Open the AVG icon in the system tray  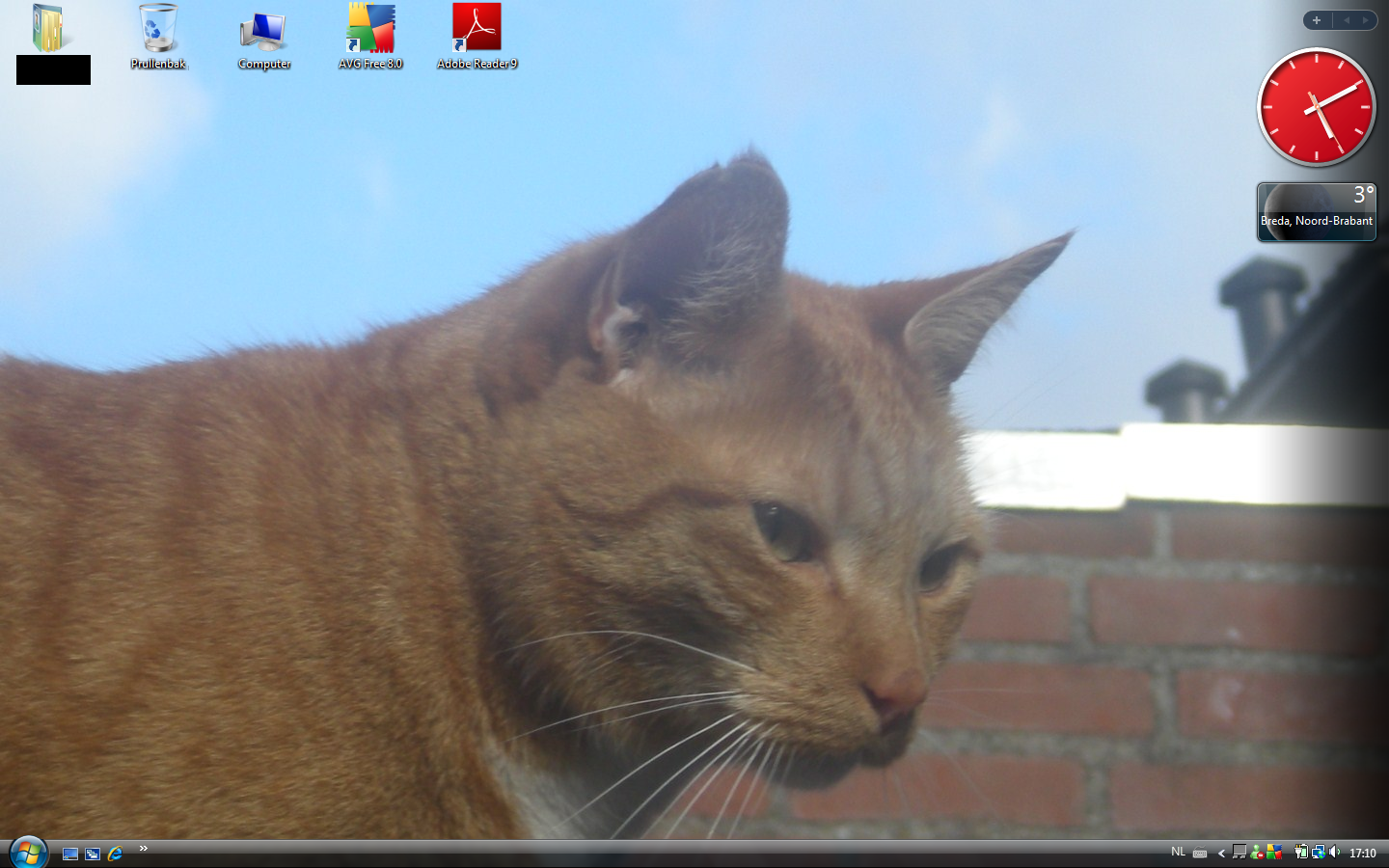[1274, 853]
